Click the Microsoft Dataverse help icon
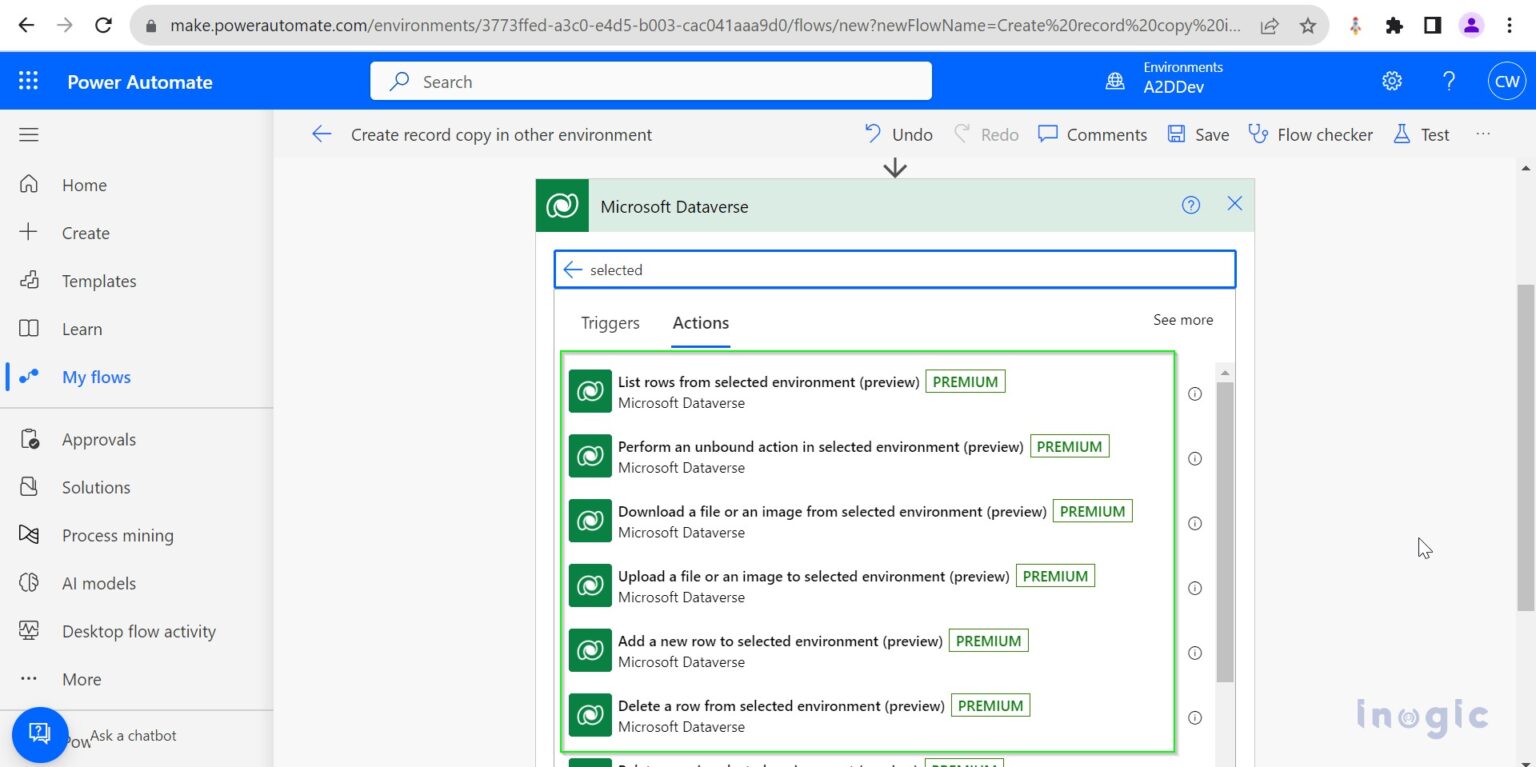 tap(1190, 205)
